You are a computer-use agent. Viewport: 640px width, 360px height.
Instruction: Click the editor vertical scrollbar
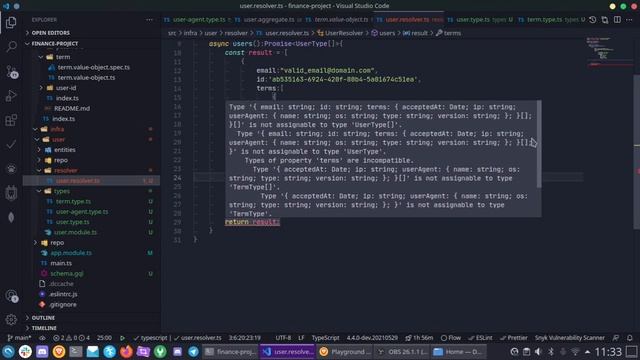point(636,151)
